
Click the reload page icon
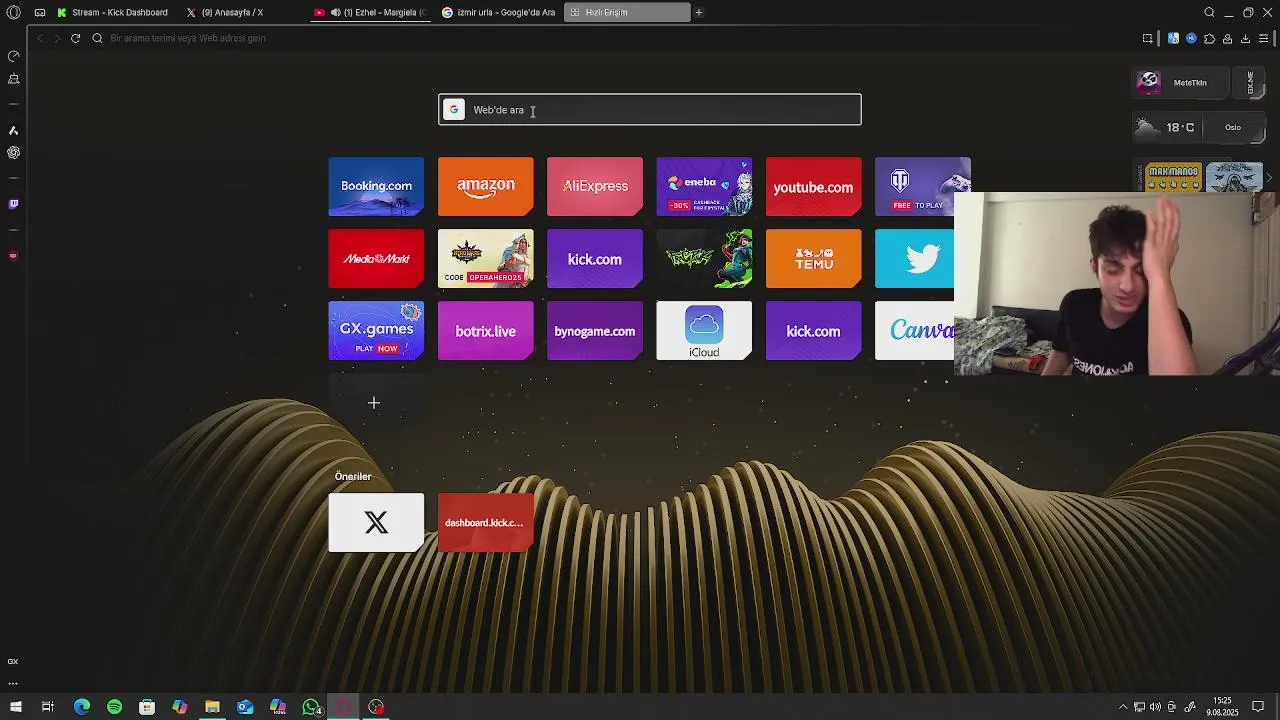[x=75, y=38]
